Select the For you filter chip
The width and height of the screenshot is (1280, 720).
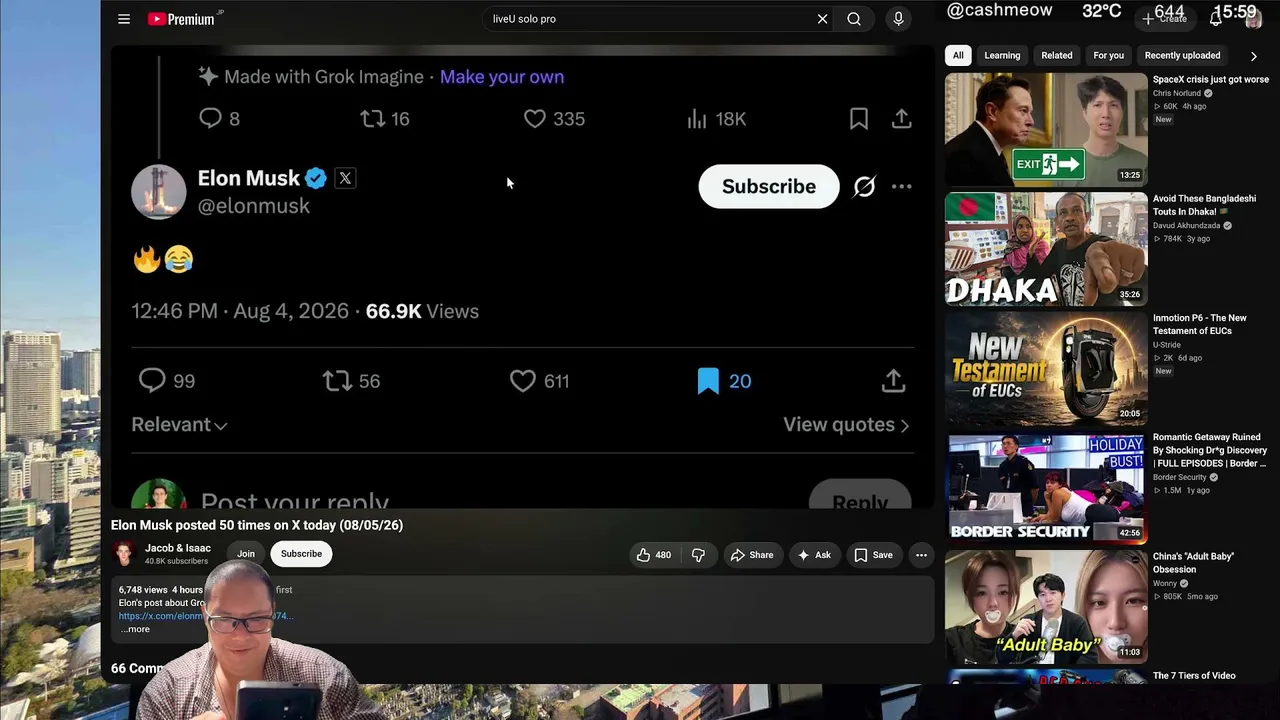(1108, 56)
